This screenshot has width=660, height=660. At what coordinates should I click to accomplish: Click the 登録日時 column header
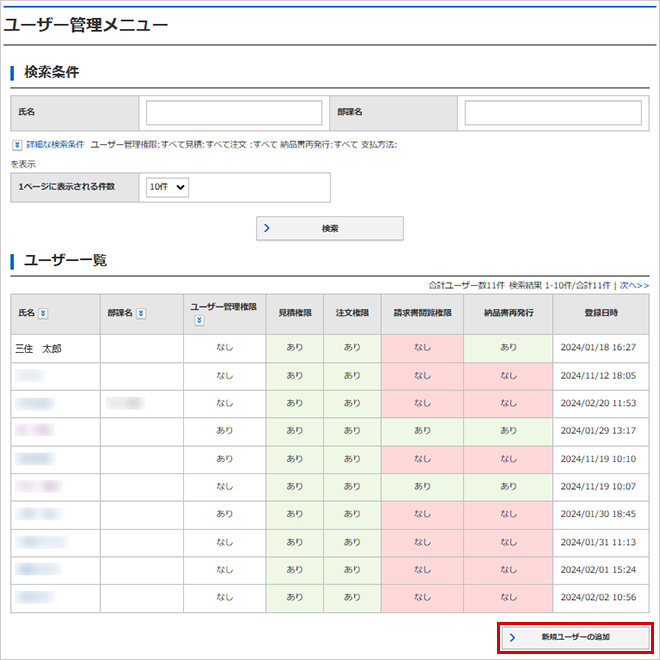pos(601,313)
